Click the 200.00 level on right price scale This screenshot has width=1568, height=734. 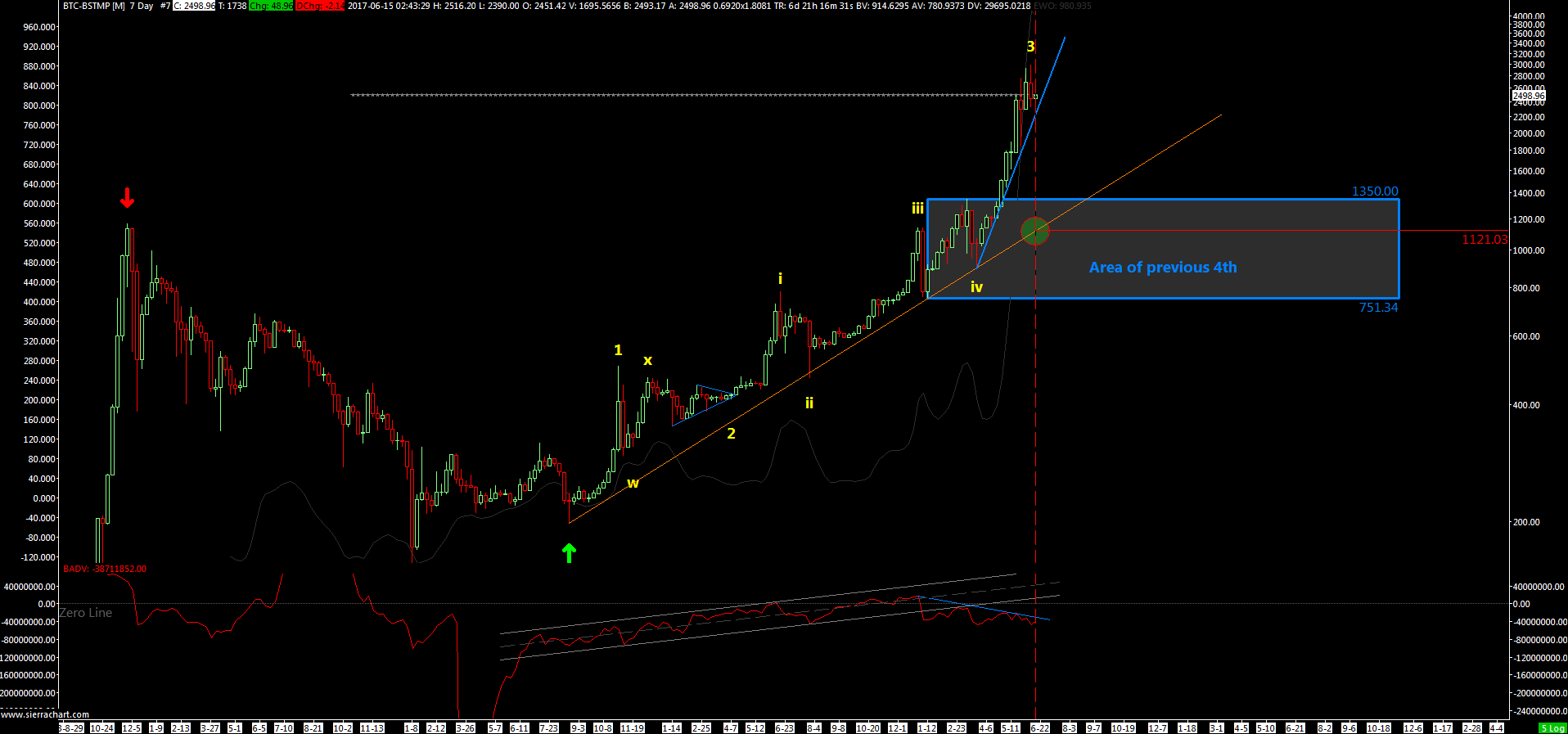coord(1526,522)
